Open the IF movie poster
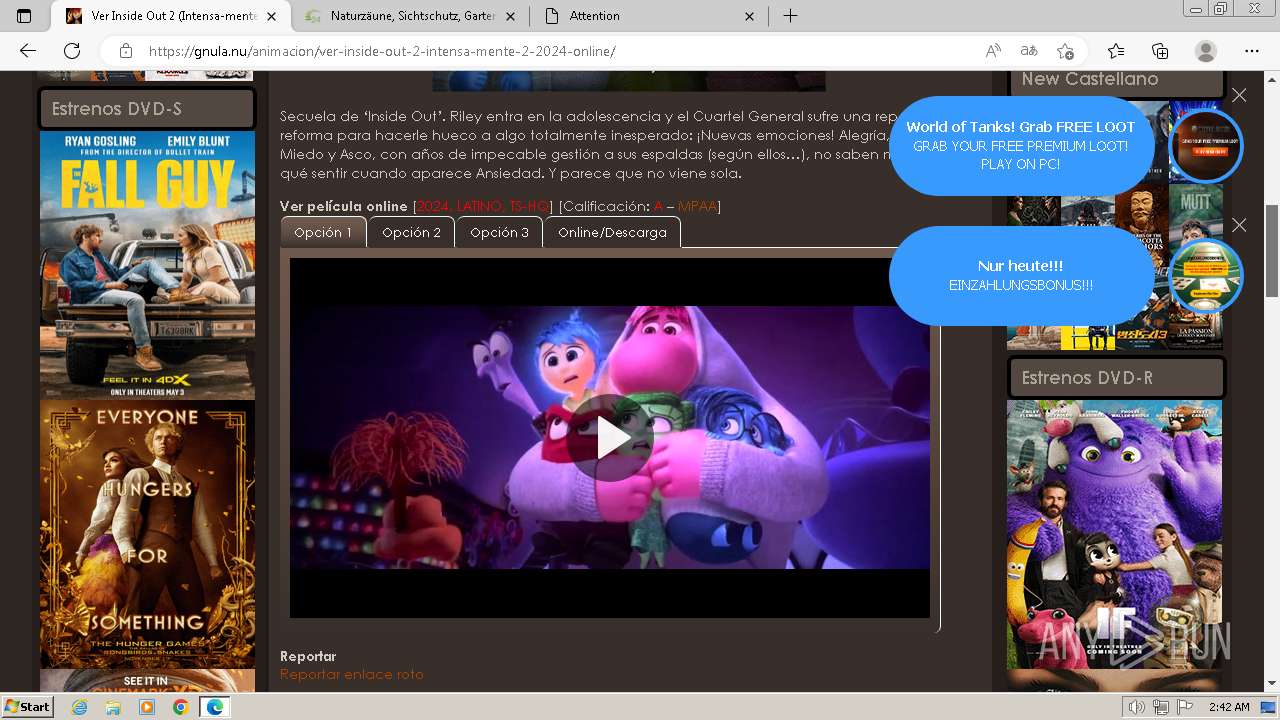Viewport: 1280px width, 720px height. click(x=1114, y=535)
